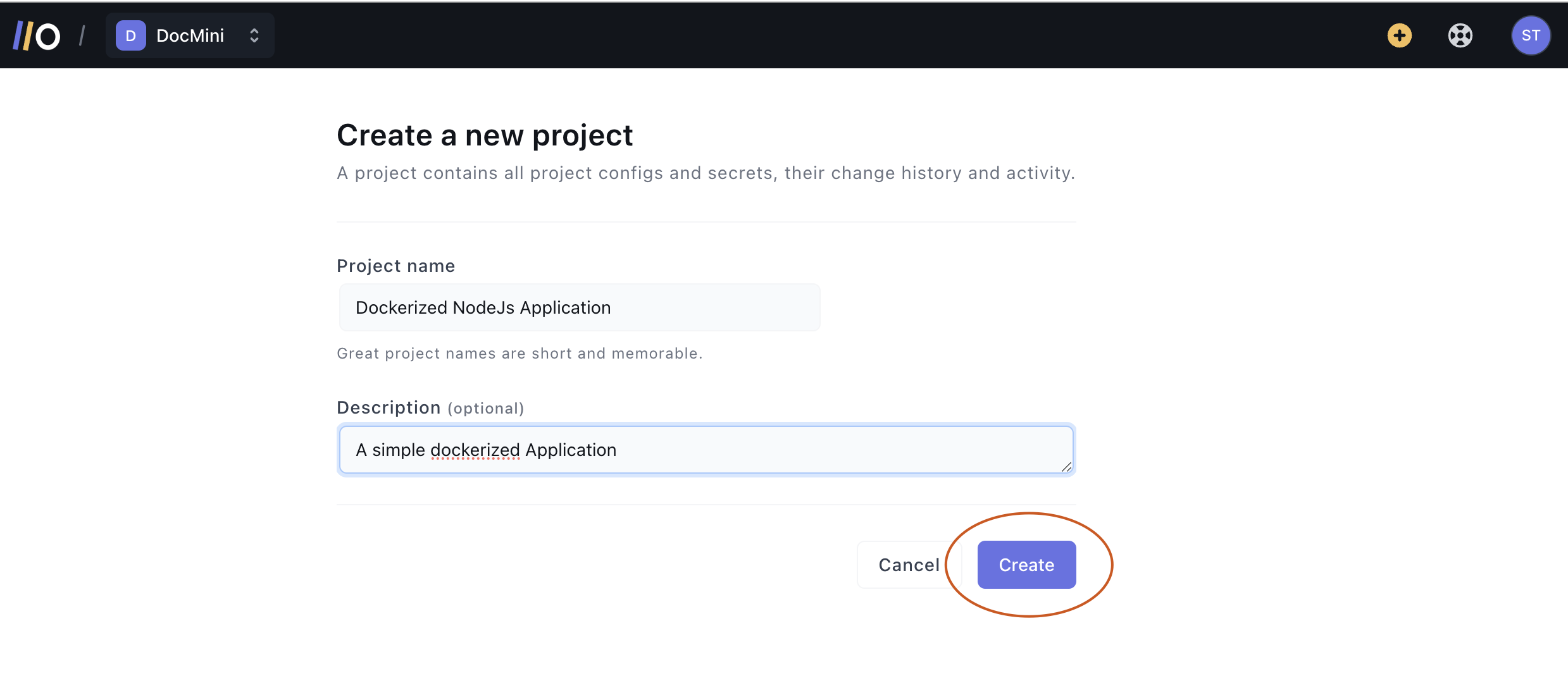Click the purple D workspace badge
The width and height of the screenshot is (1568, 683).
tap(131, 36)
